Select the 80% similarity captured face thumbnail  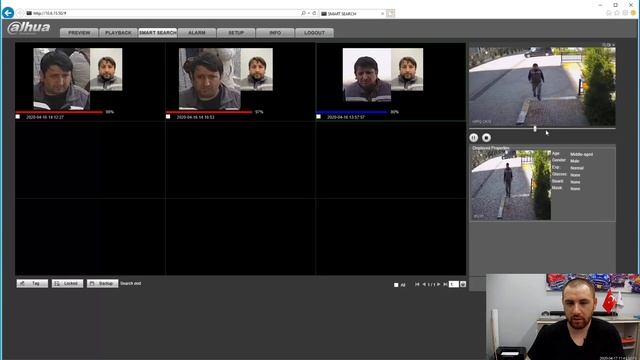coord(367,75)
